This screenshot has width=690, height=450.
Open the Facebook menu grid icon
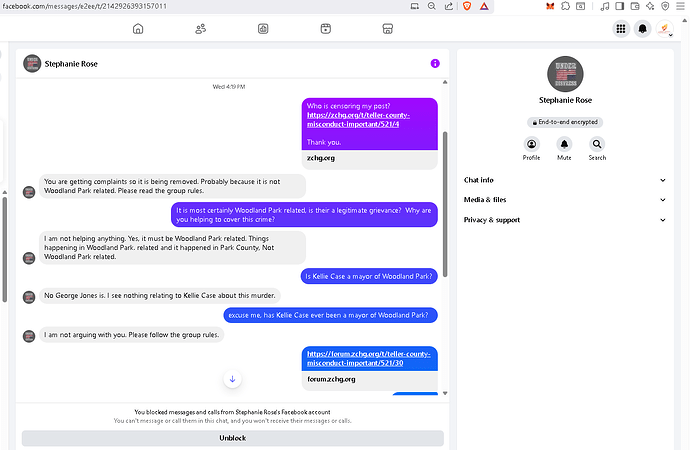621,29
